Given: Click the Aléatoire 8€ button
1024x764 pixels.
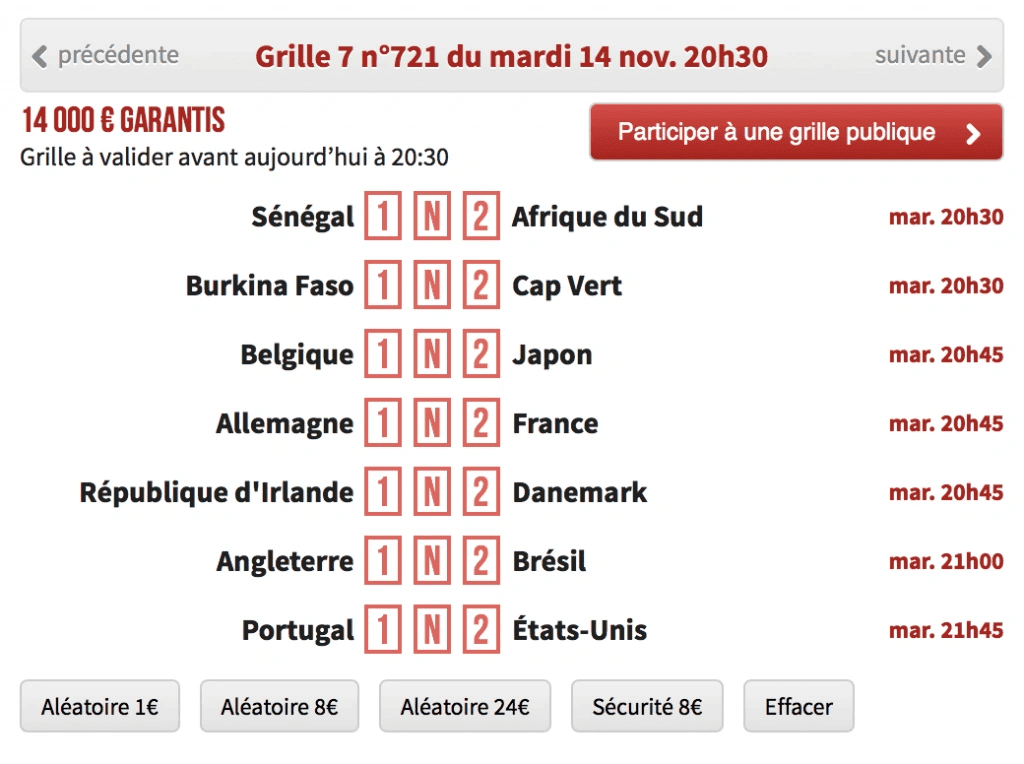Looking at the screenshot, I should 280,706.
